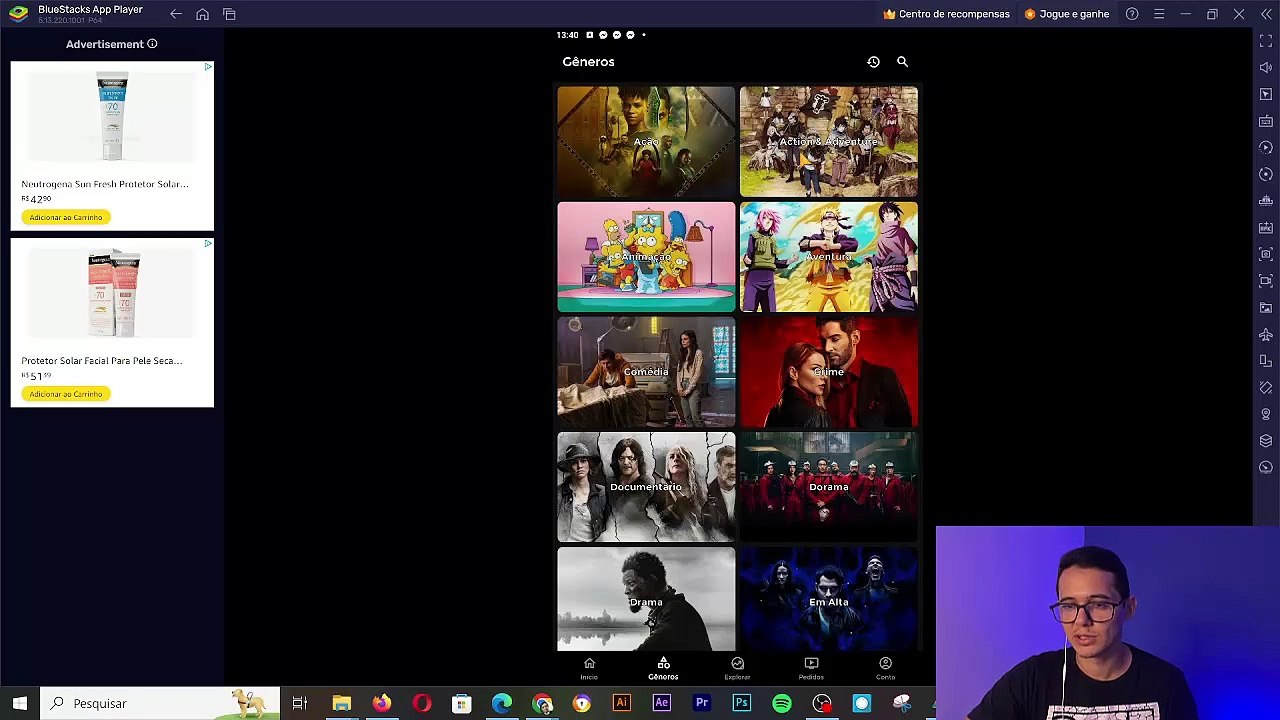Screen dimensions: 1280x720
Task: Open the Conta account tab
Action: pos(885,668)
